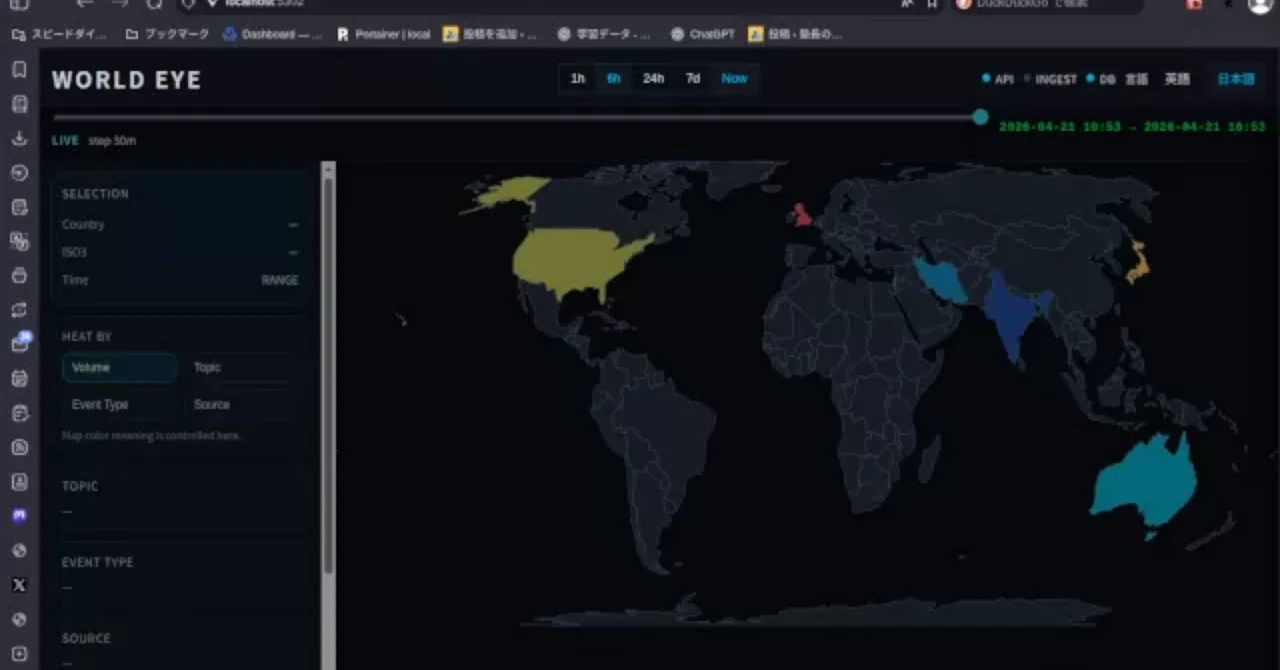Open the History panel clock icon
This screenshot has width=1280, height=670.
coord(19,172)
